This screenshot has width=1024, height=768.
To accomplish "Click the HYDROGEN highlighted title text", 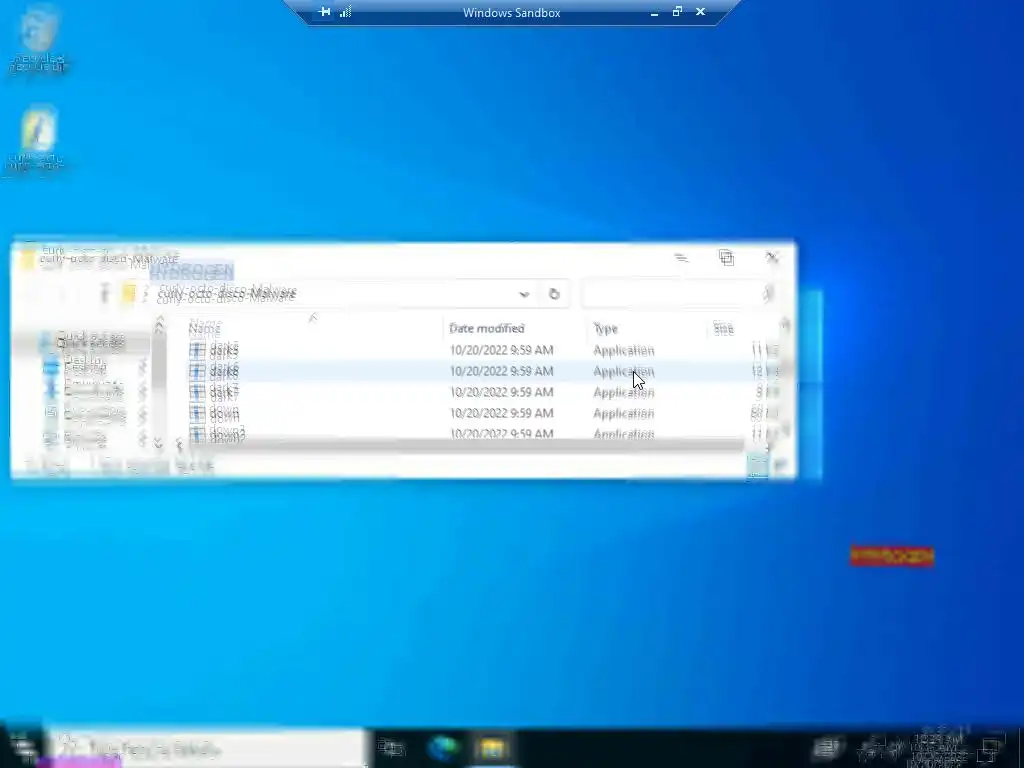I will [x=192, y=270].
